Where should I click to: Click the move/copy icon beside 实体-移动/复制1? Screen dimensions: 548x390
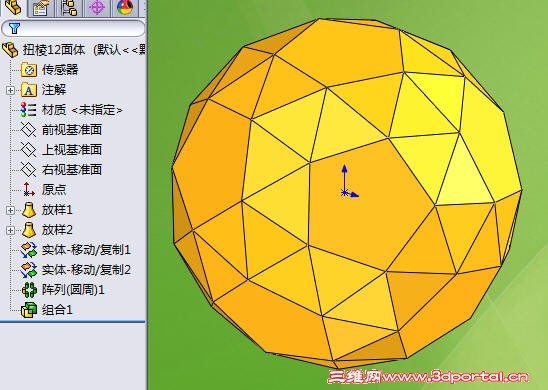[29, 250]
